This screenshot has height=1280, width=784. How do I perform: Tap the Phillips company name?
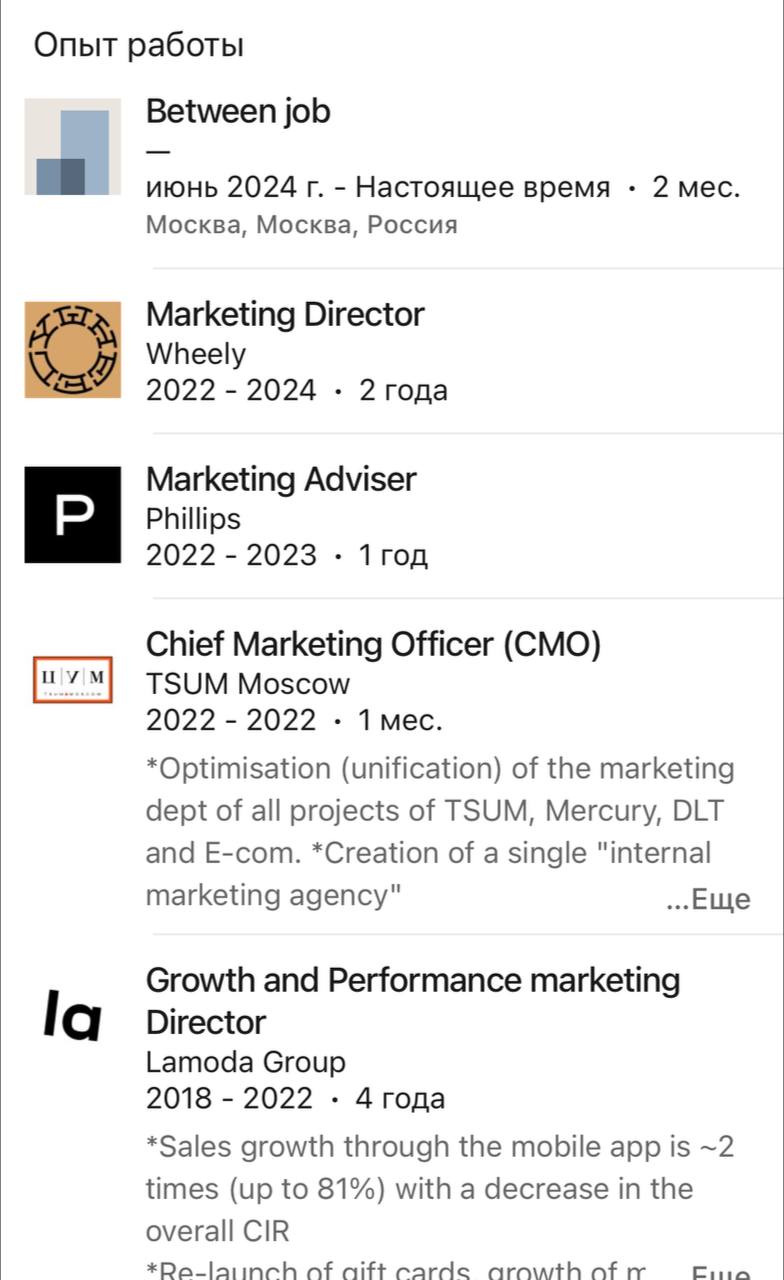[x=193, y=518]
